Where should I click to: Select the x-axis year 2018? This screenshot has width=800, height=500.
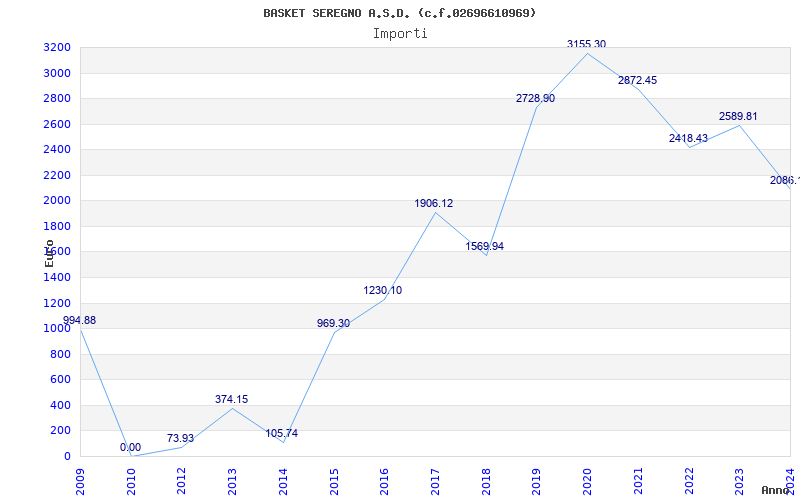486,482
